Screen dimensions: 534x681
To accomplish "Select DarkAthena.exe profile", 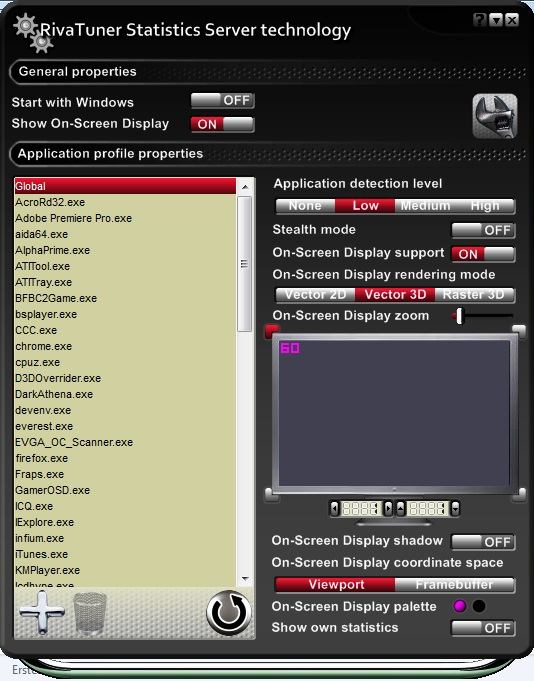I will [x=125, y=394].
